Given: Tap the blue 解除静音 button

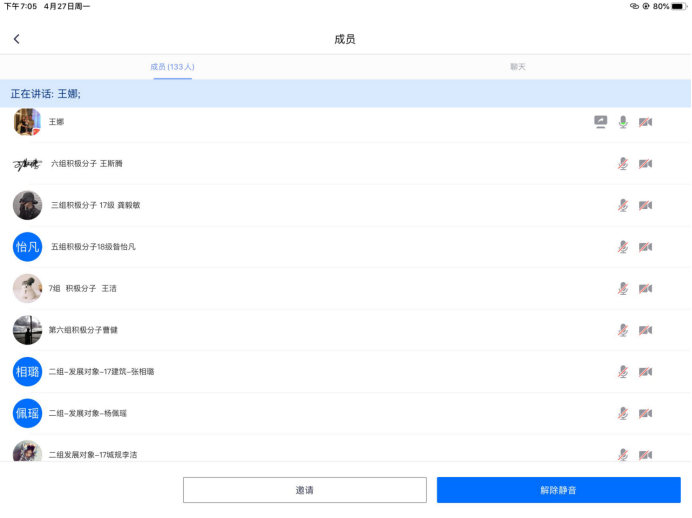Looking at the screenshot, I should [x=558, y=490].
